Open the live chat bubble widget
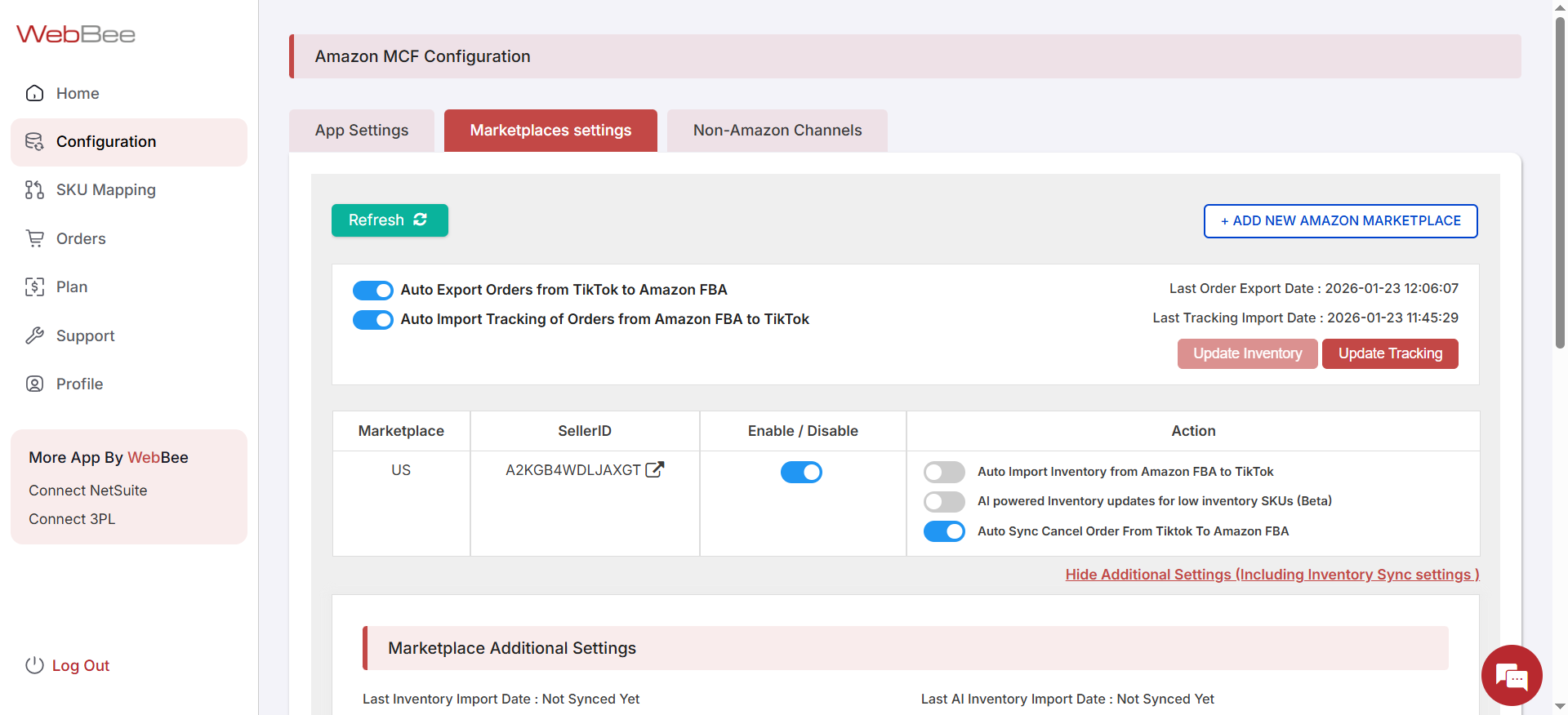Viewport: 1568px width, 715px height. coord(1511,675)
